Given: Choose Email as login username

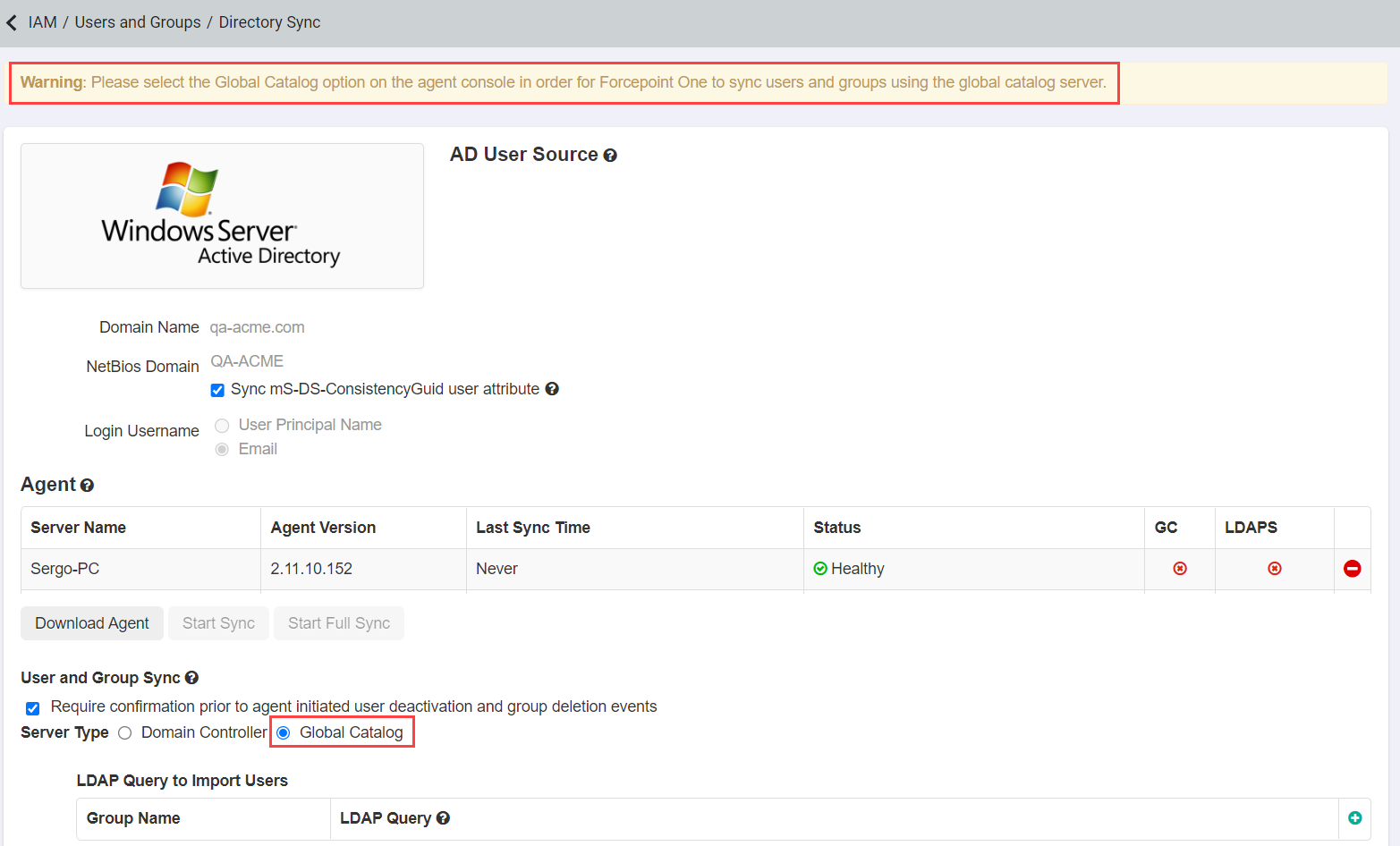Looking at the screenshot, I should (x=222, y=449).
